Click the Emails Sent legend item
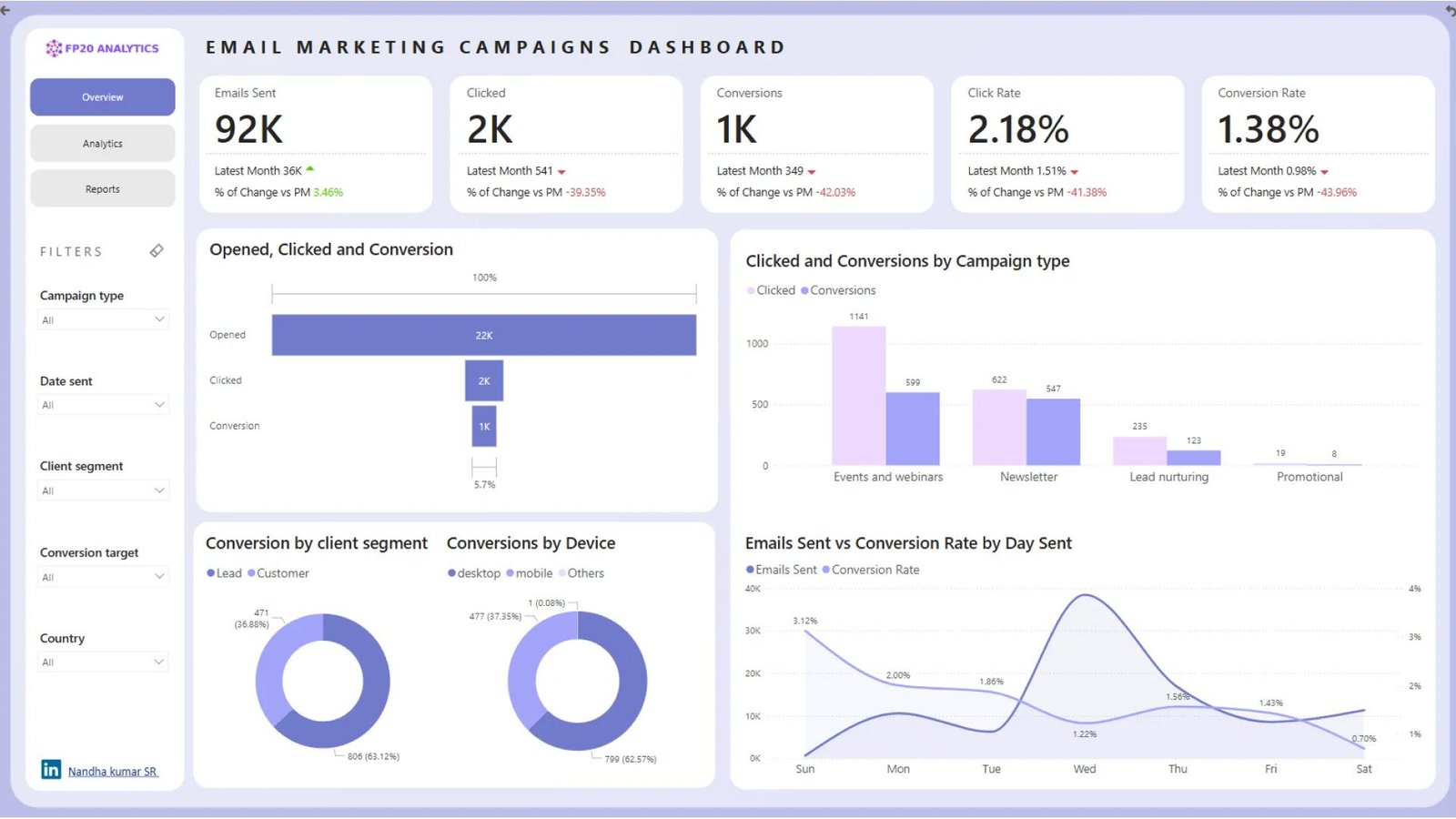Screen dimensions: 1456x819 pyautogui.click(x=782, y=570)
